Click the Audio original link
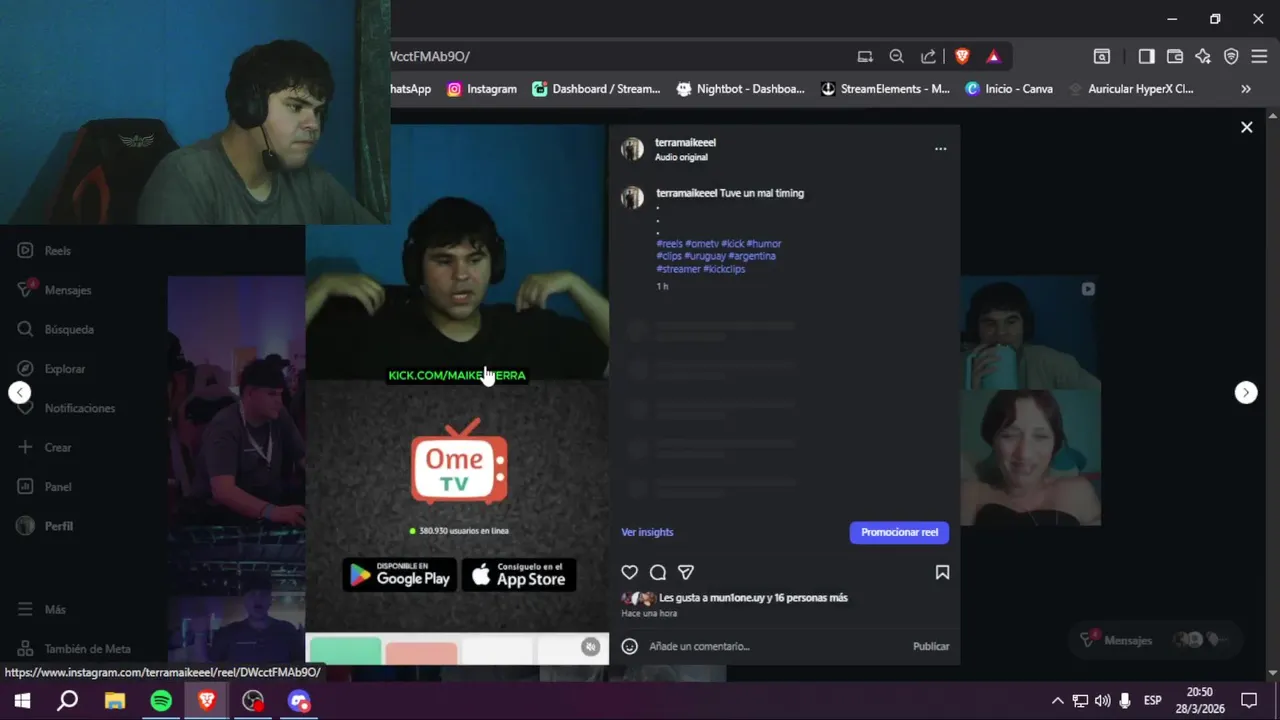 [681, 158]
